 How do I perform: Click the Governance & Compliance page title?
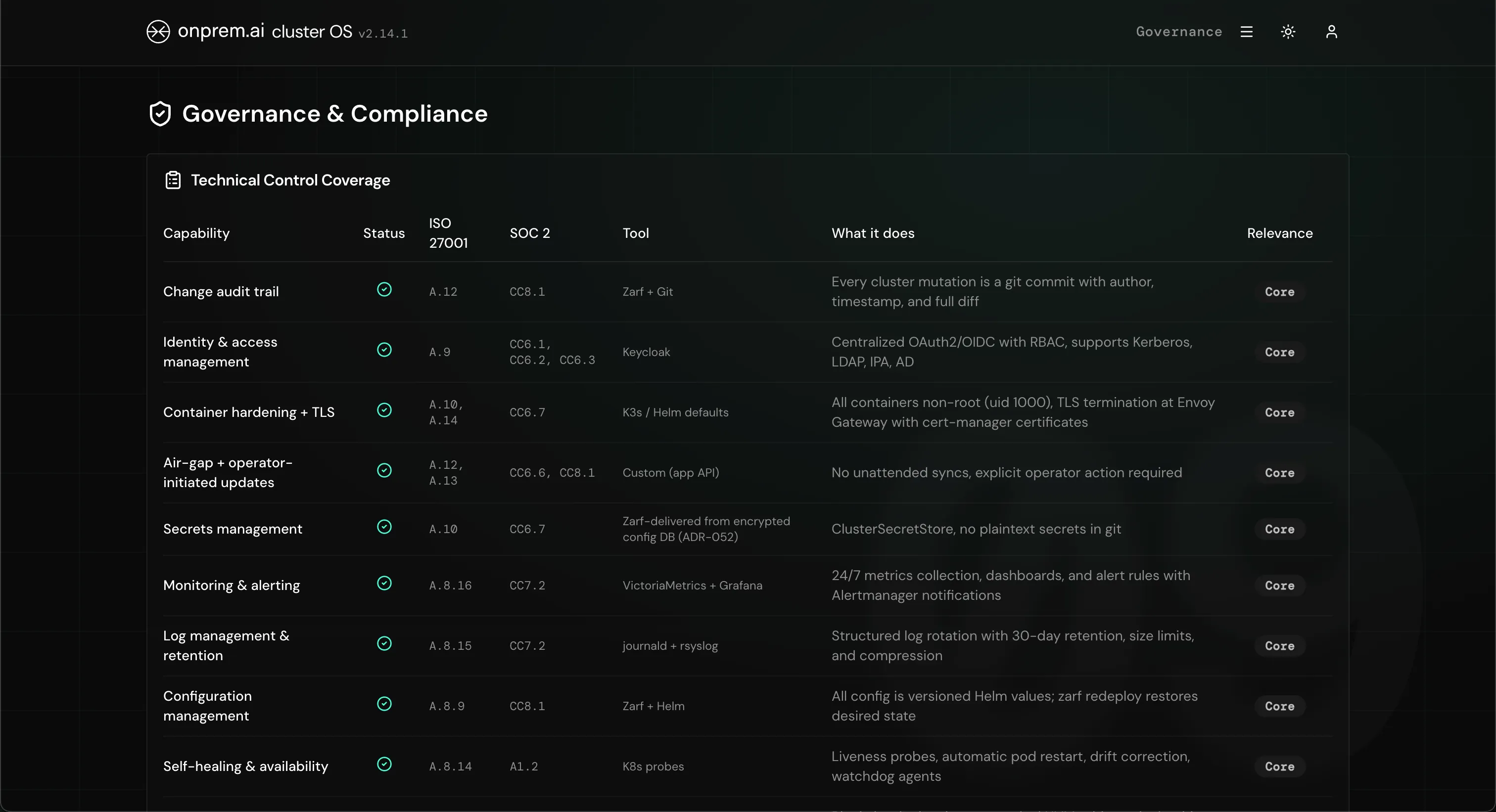pos(335,114)
